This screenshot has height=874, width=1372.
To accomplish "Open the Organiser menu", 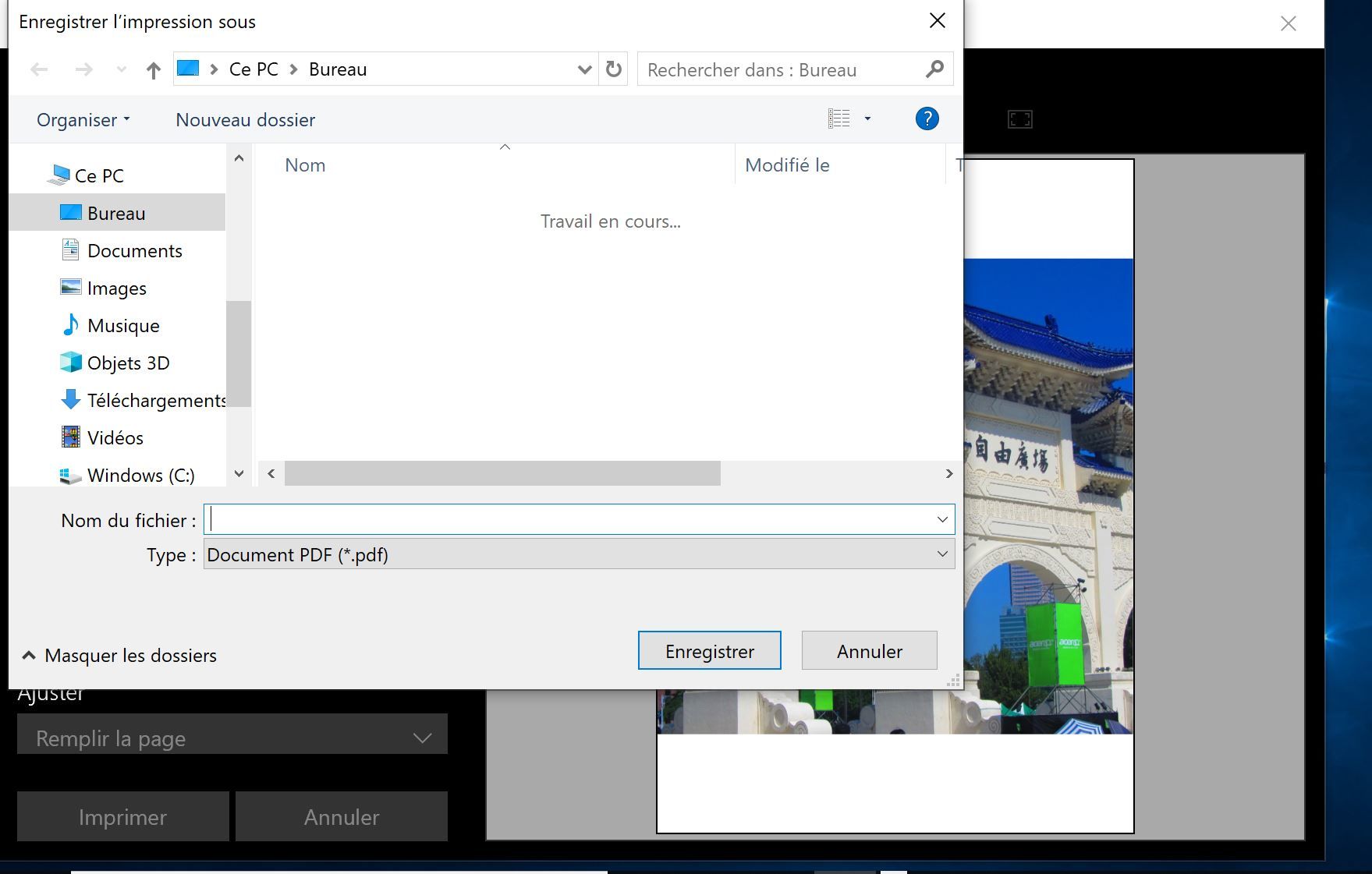I will click(83, 120).
